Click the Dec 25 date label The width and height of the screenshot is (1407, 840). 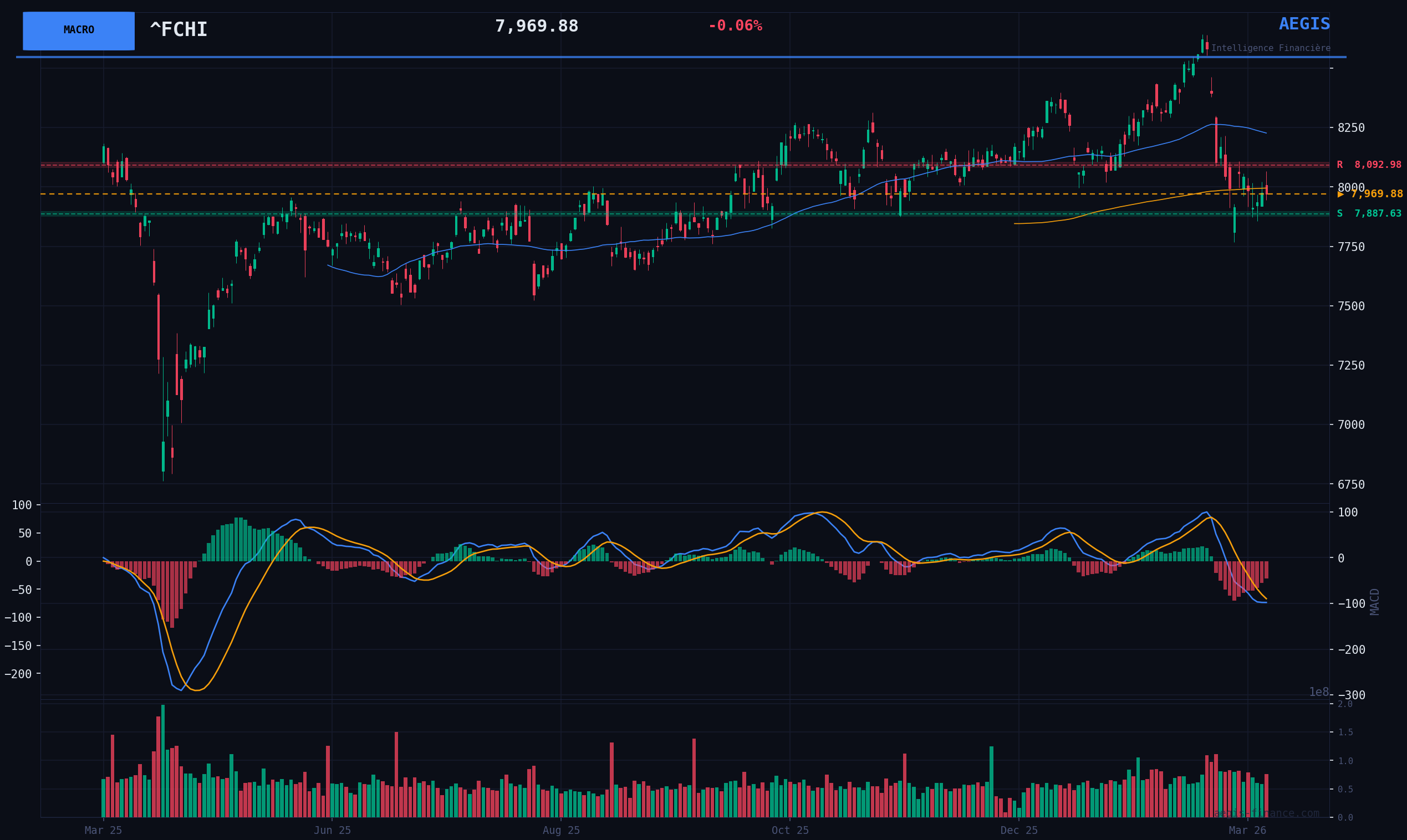tap(1018, 831)
